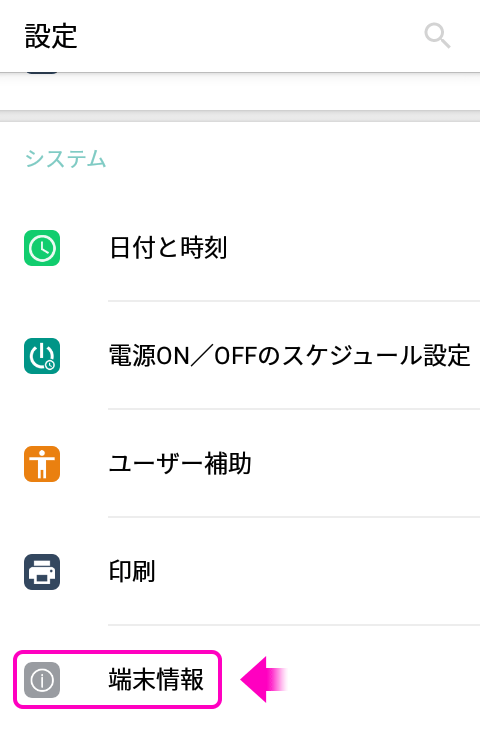Tap blank space in the 日付と時刻 row
This screenshot has height=733, width=480.
click(x=355, y=248)
